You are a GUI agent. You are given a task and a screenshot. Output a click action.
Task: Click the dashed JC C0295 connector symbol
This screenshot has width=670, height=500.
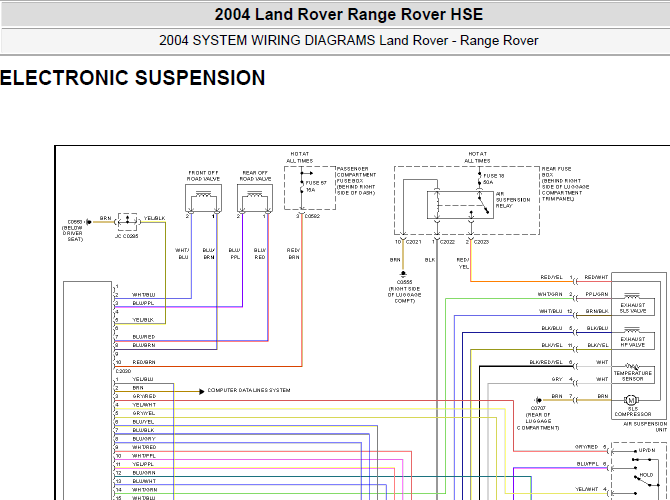tap(127, 221)
